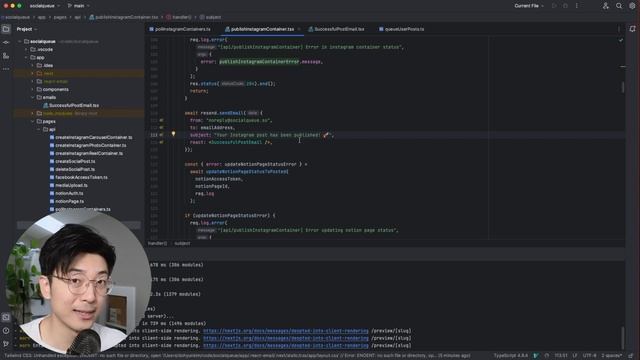640x360 pixels.
Task: Click the yellow lightbulb quick-fix icon
Action: tap(173, 134)
